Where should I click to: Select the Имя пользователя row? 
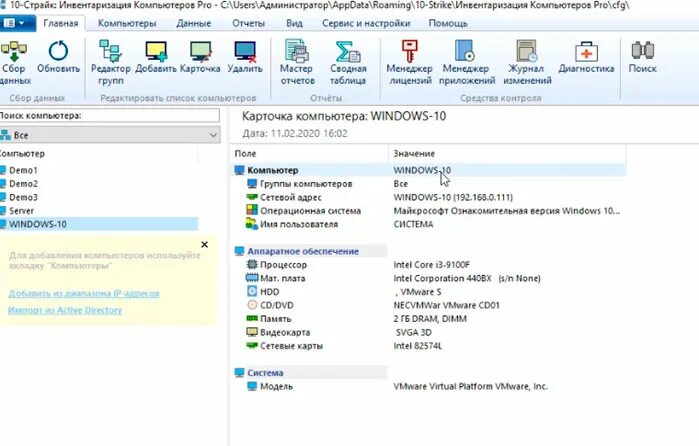pyautogui.click(x=430, y=224)
